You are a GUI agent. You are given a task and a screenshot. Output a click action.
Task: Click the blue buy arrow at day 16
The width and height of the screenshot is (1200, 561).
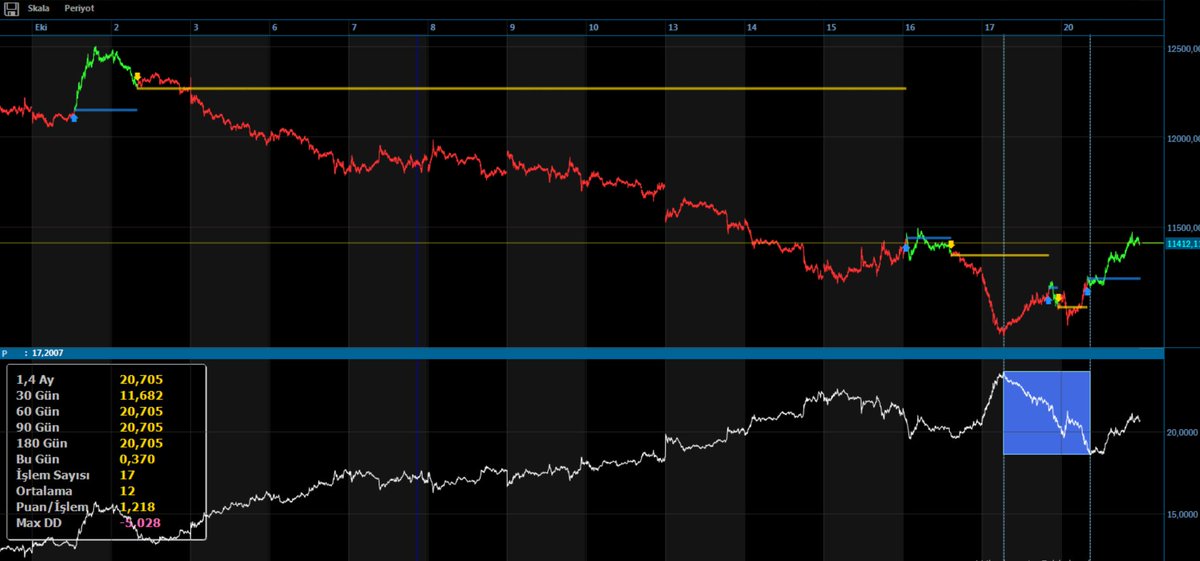pyautogui.click(x=906, y=247)
